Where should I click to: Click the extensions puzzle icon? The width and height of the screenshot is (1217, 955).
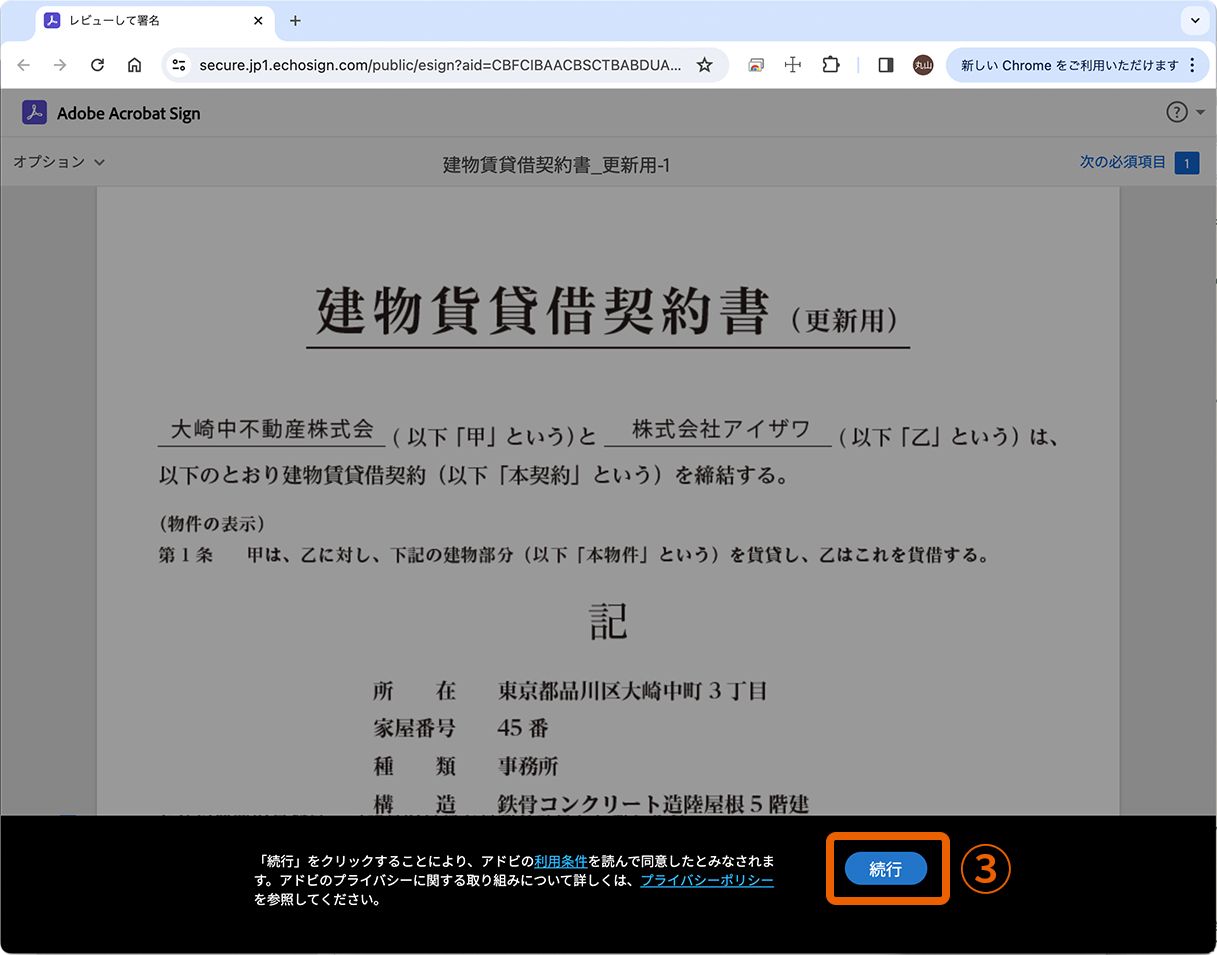coord(830,65)
